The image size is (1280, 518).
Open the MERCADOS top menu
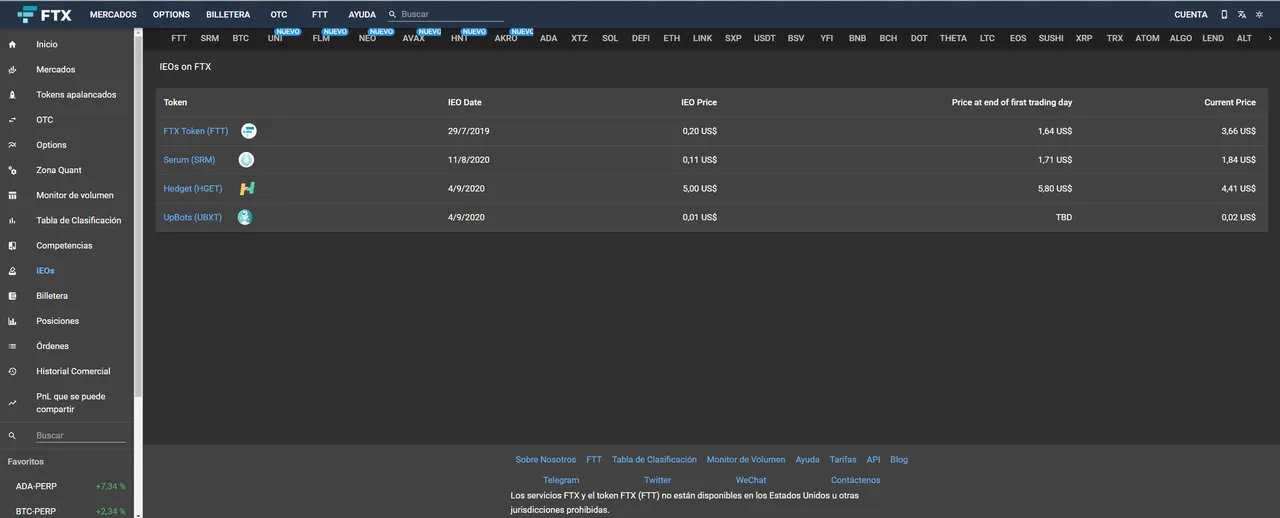[113, 15]
